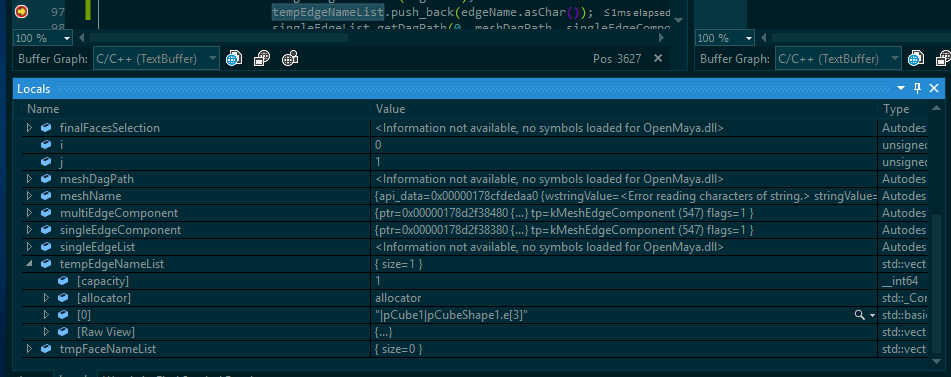Expand singleEdgeList variable
This screenshot has height=377, width=951.
click(x=29, y=247)
